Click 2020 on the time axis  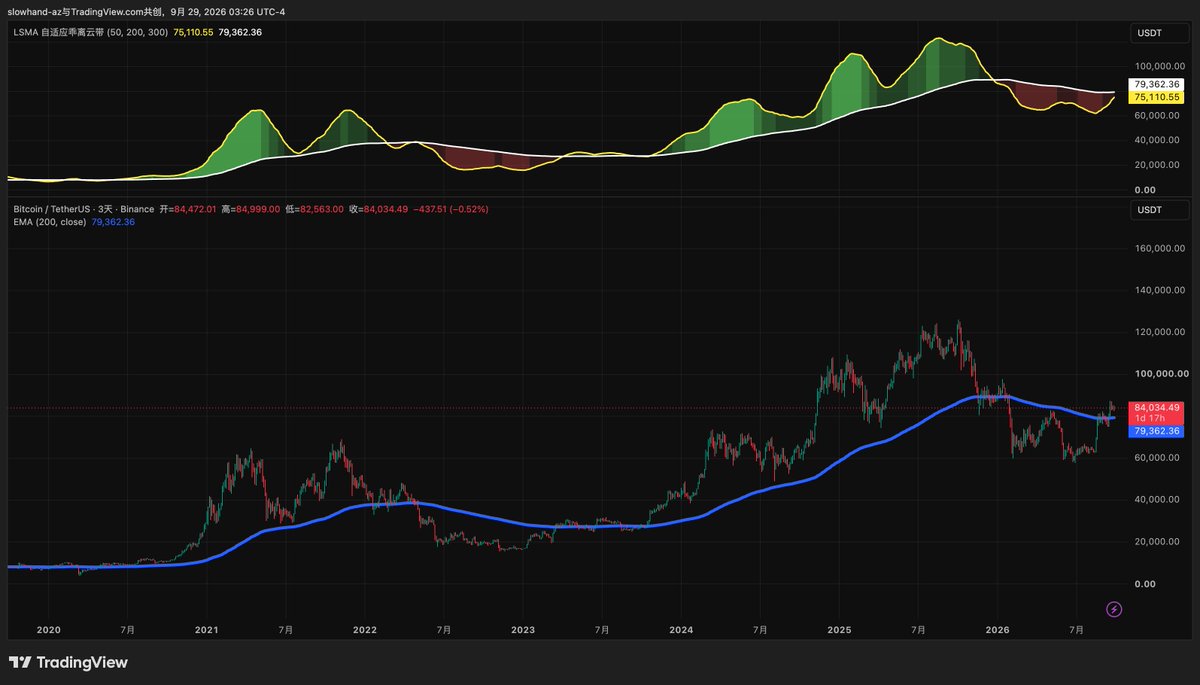point(48,630)
